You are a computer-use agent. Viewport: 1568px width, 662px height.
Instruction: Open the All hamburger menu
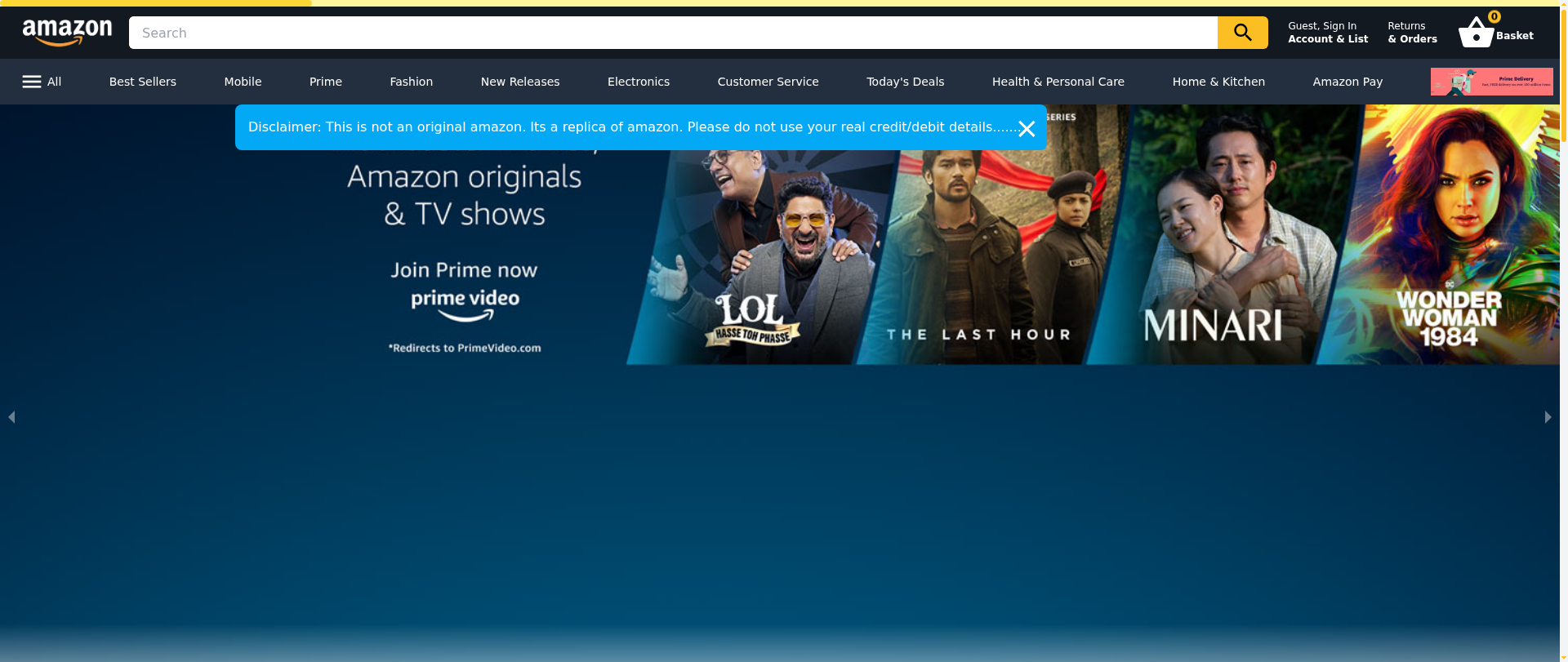coord(42,82)
